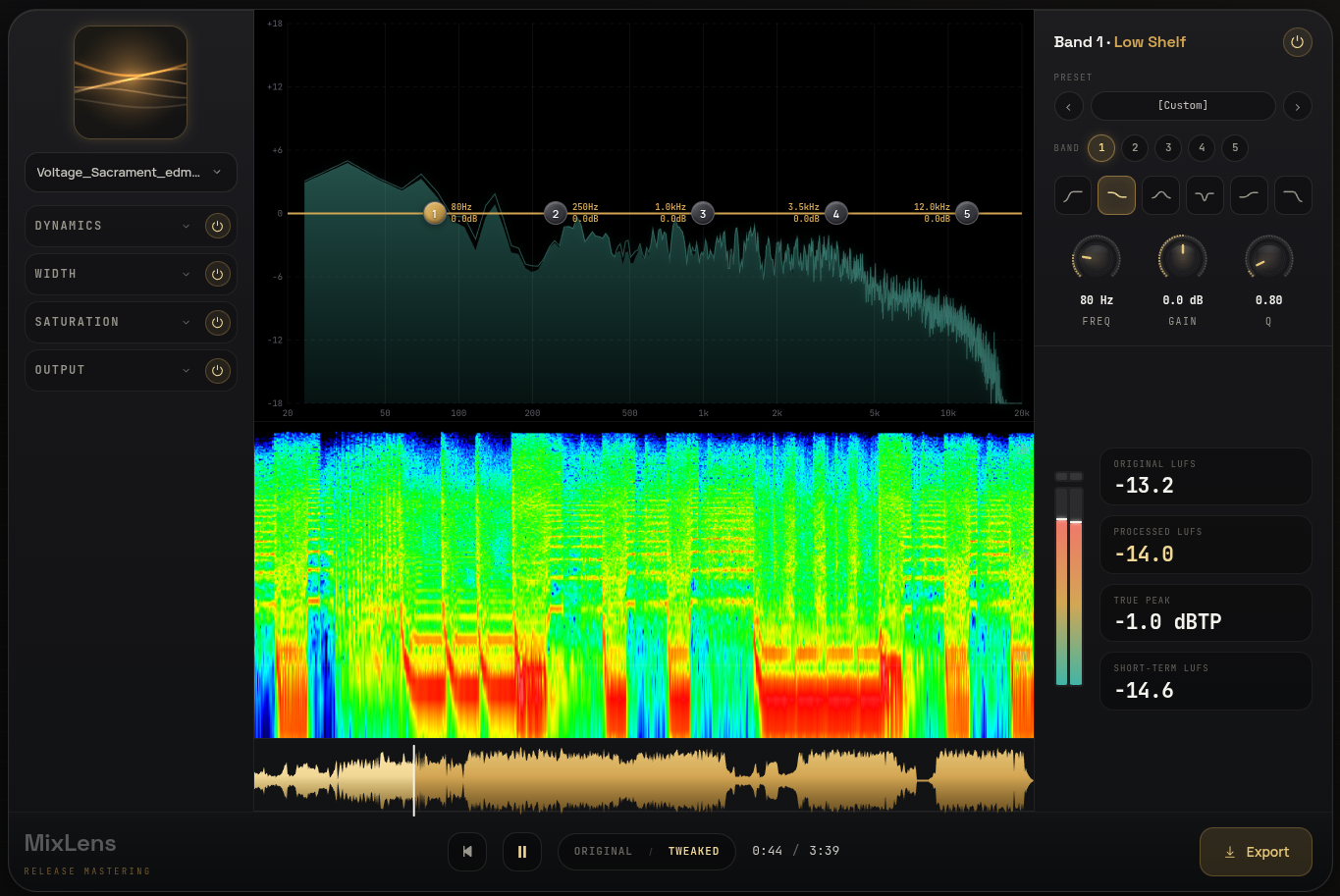Go to previous preset arrow
This screenshot has width=1340, height=896.
[x=1069, y=106]
